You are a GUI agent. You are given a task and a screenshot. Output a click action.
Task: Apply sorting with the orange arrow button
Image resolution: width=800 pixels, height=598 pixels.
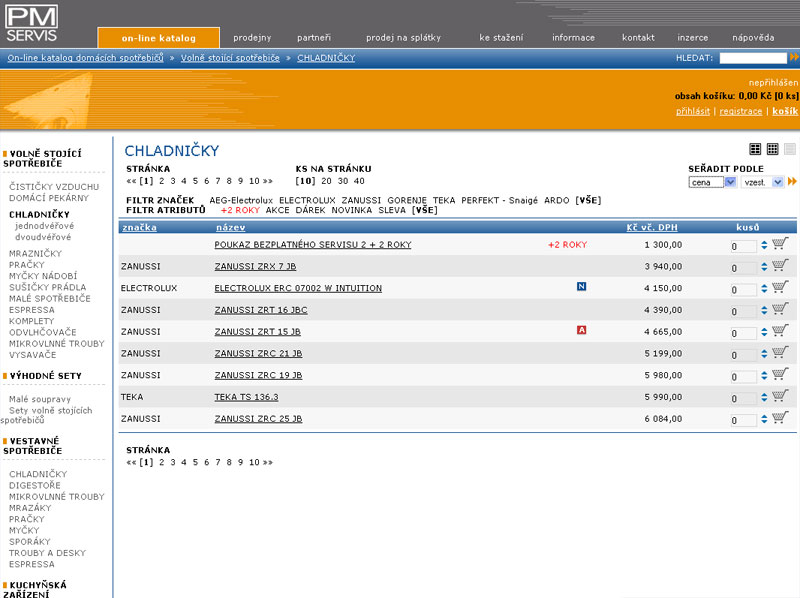(792, 182)
